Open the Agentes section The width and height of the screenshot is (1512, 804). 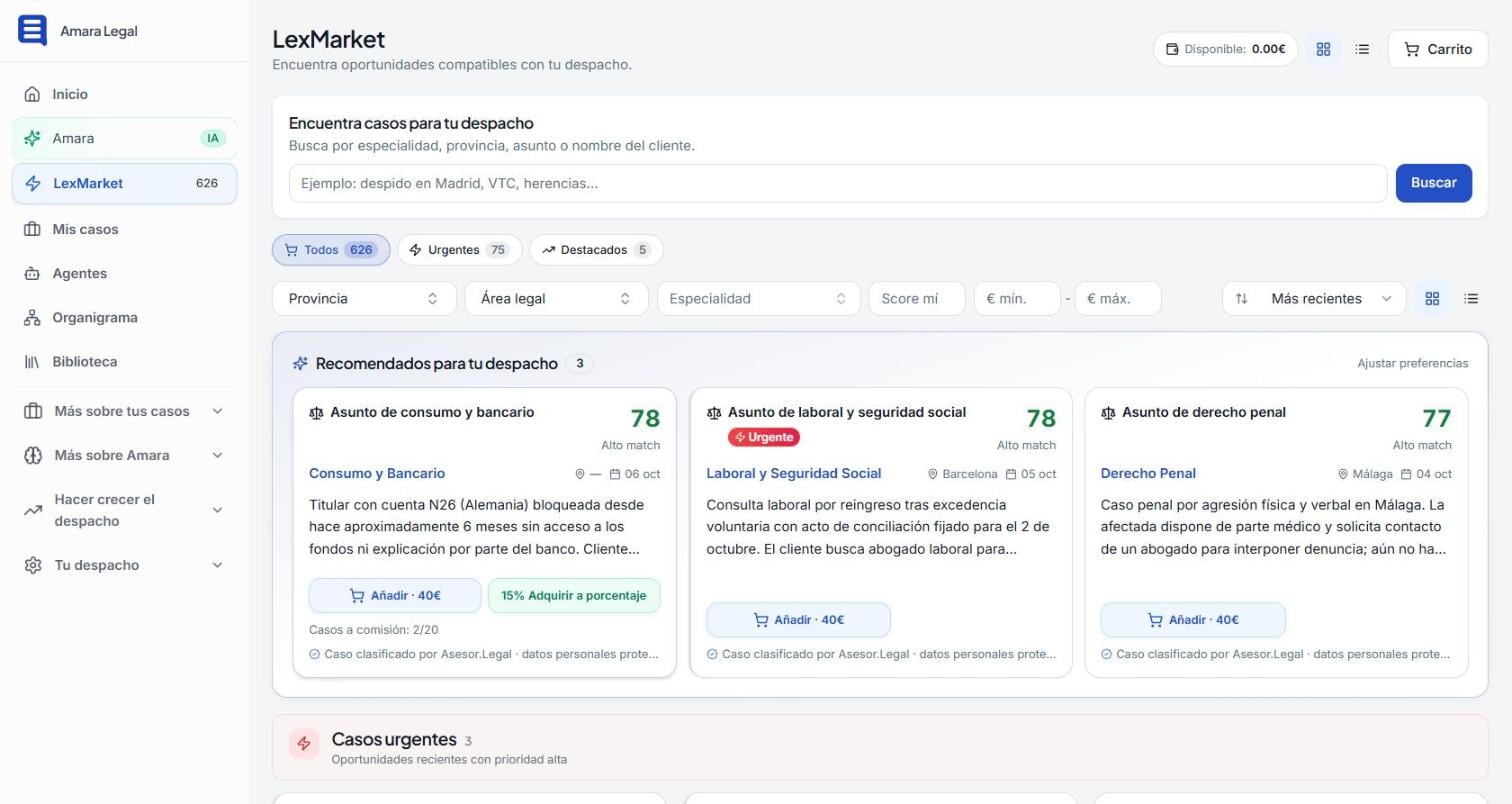click(x=124, y=273)
